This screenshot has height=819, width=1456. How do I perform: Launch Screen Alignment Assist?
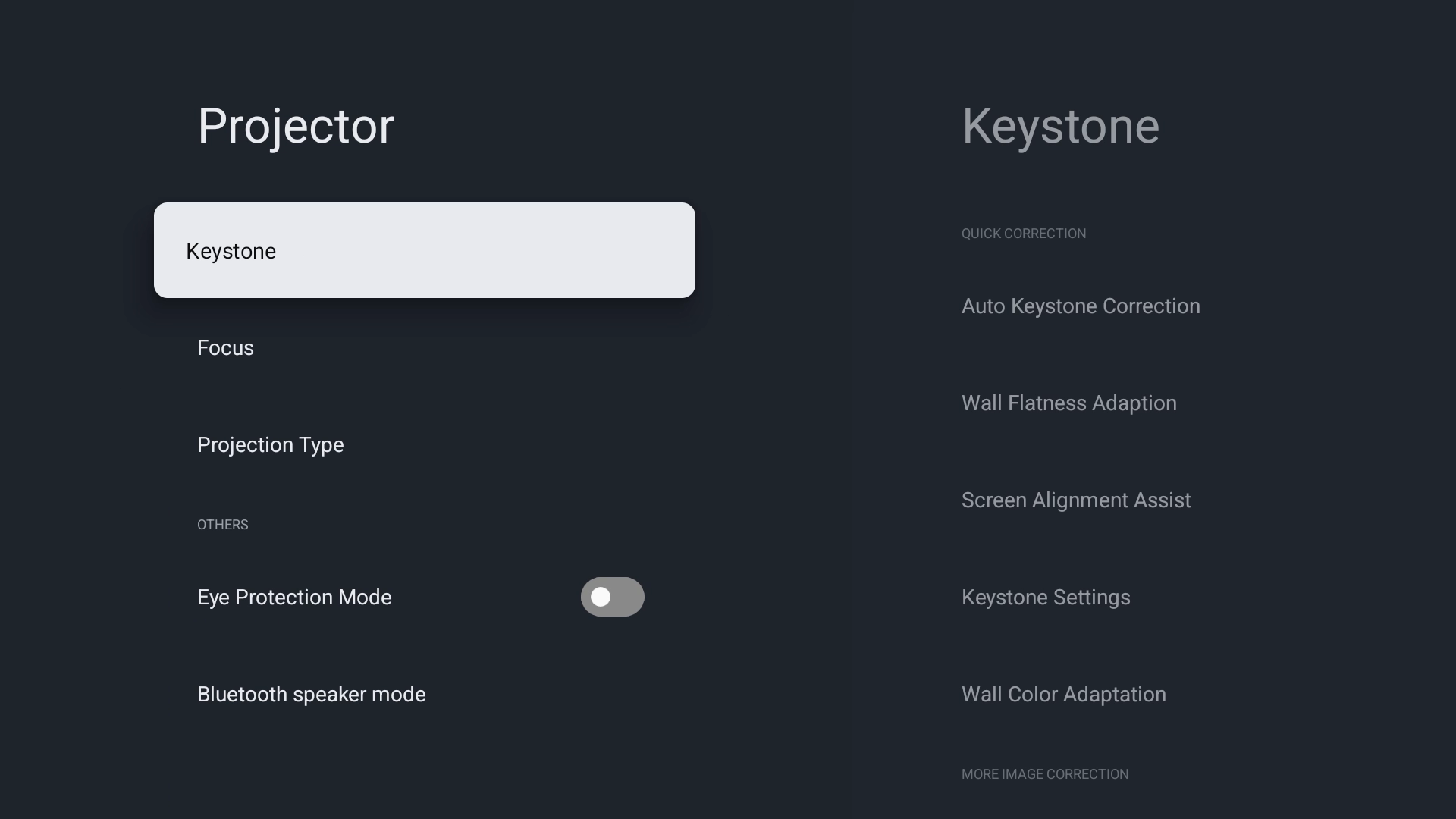click(1075, 500)
